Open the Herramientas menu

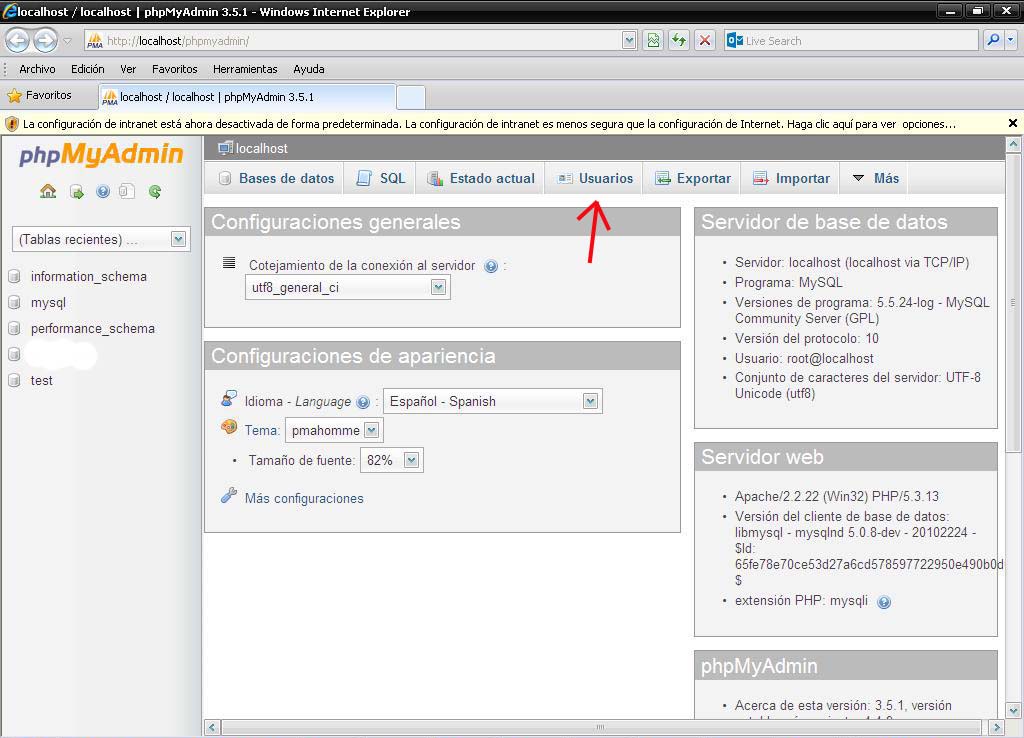(x=245, y=69)
